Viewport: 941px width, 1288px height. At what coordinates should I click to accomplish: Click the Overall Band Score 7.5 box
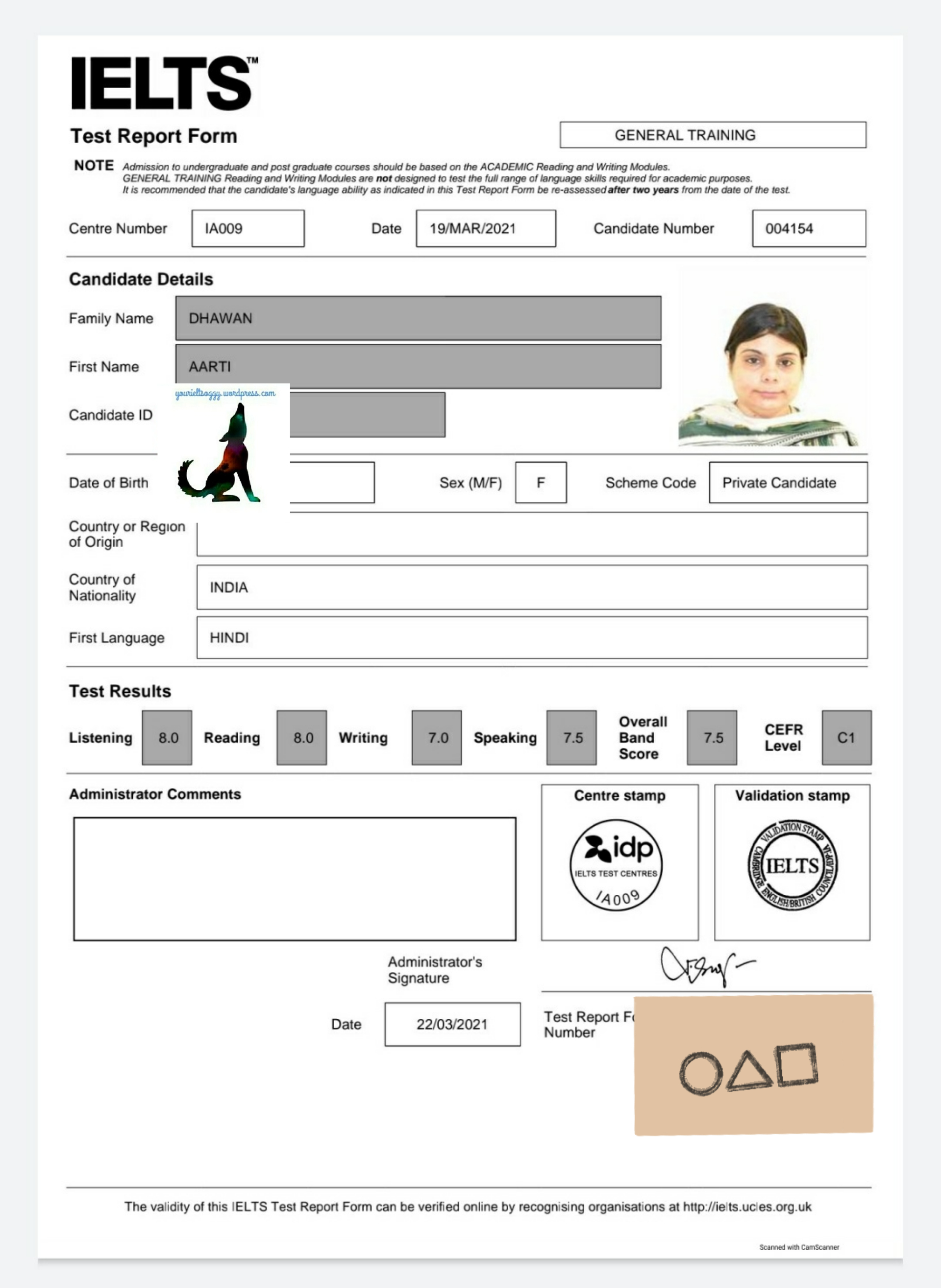(x=712, y=737)
